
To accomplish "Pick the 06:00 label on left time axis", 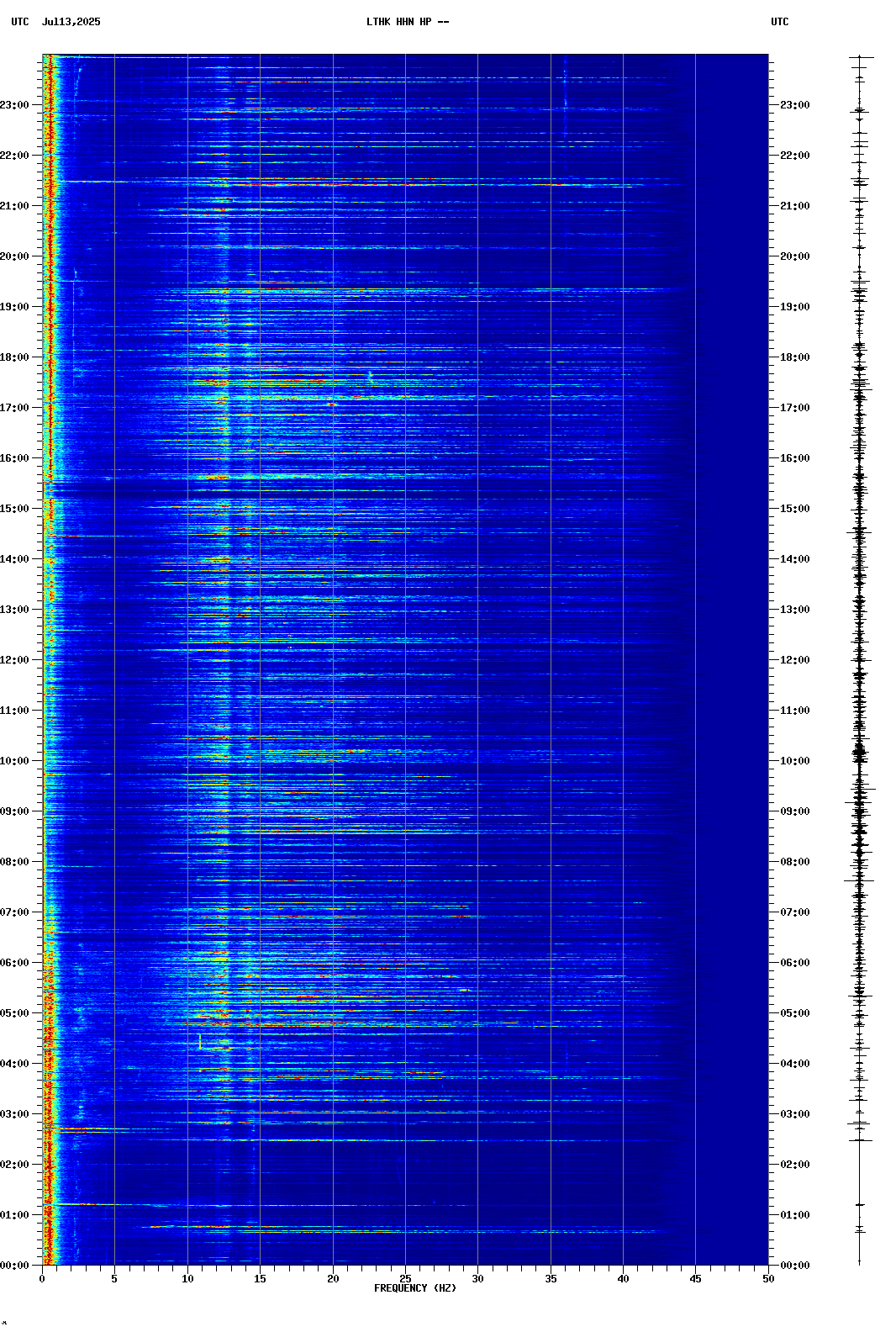I will pos(14,963).
